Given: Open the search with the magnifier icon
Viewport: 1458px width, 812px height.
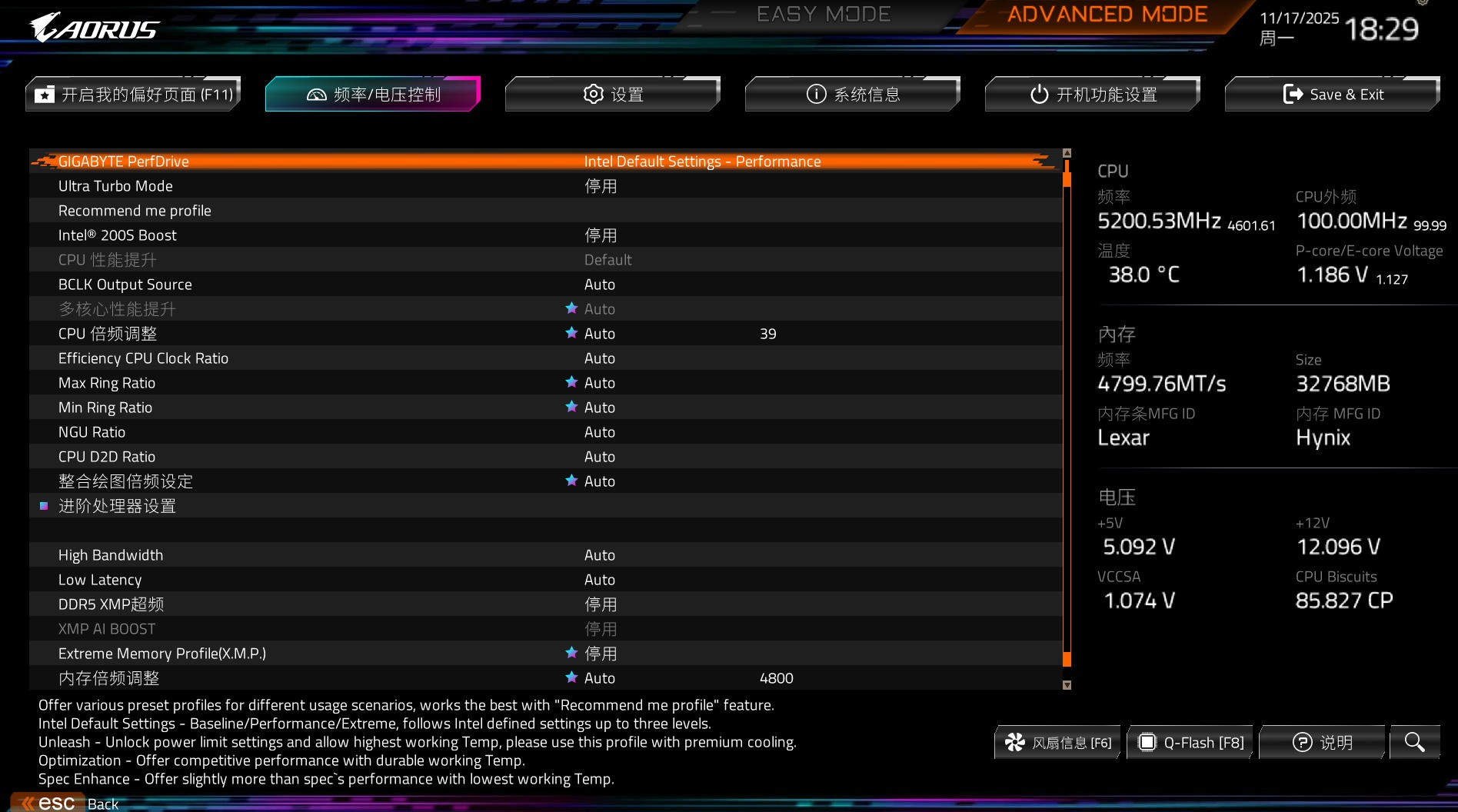Looking at the screenshot, I should (x=1414, y=741).
